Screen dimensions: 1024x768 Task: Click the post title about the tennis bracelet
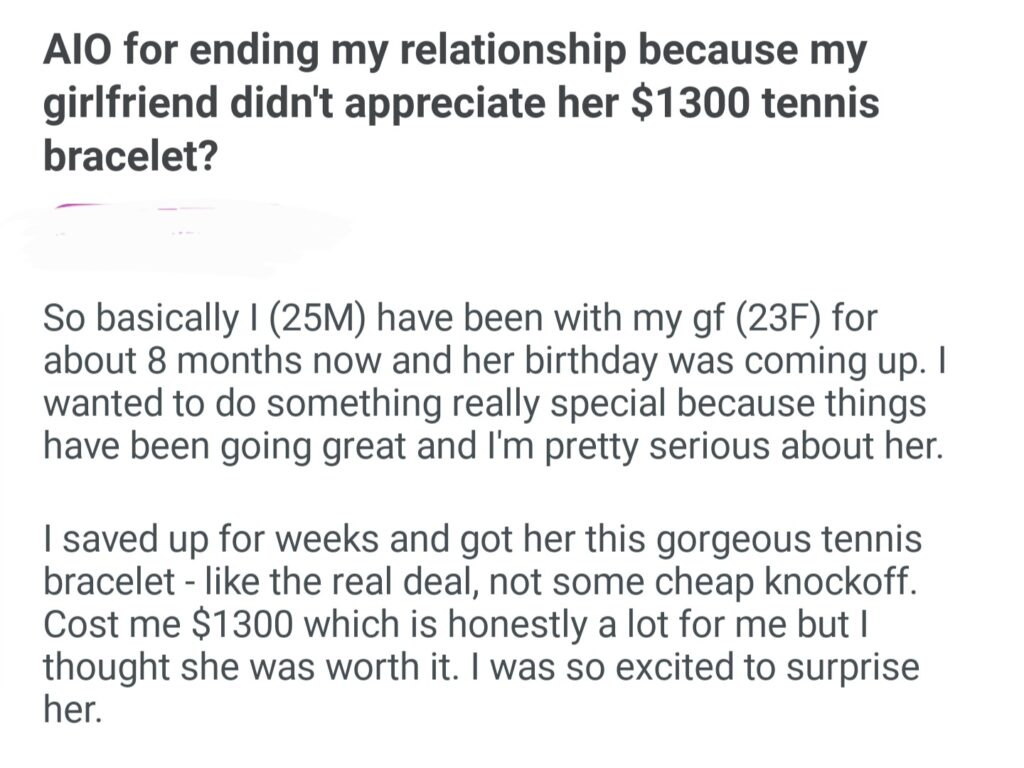point(460,105)
